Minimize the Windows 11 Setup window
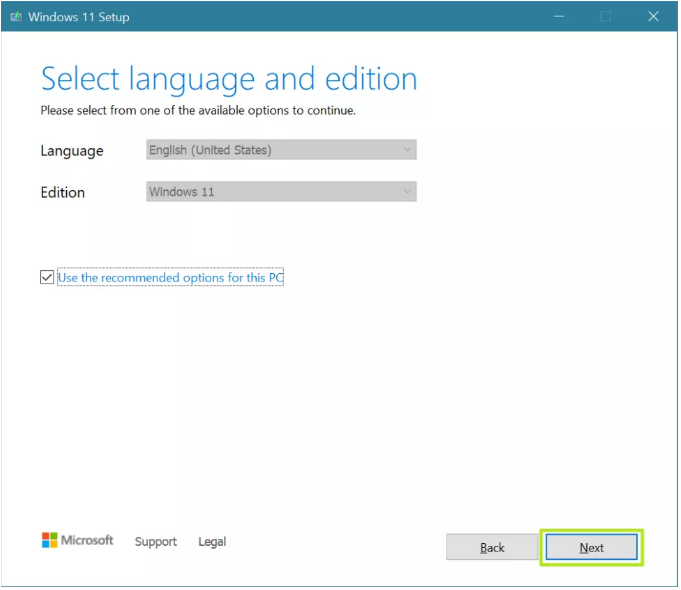 pyautogui.click(x=560, y=17)
